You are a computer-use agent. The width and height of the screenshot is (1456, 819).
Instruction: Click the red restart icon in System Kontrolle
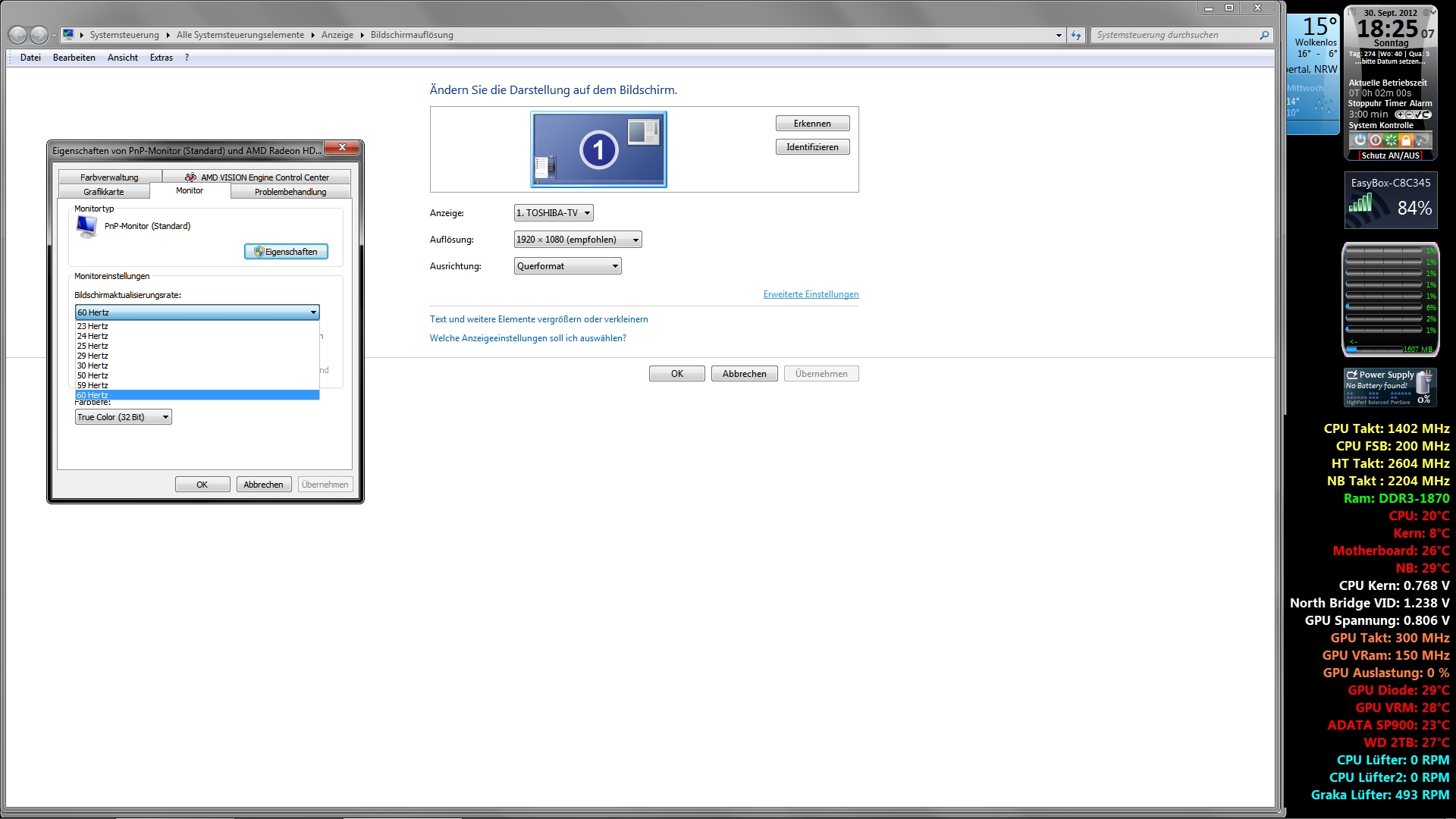(1376, 140)
